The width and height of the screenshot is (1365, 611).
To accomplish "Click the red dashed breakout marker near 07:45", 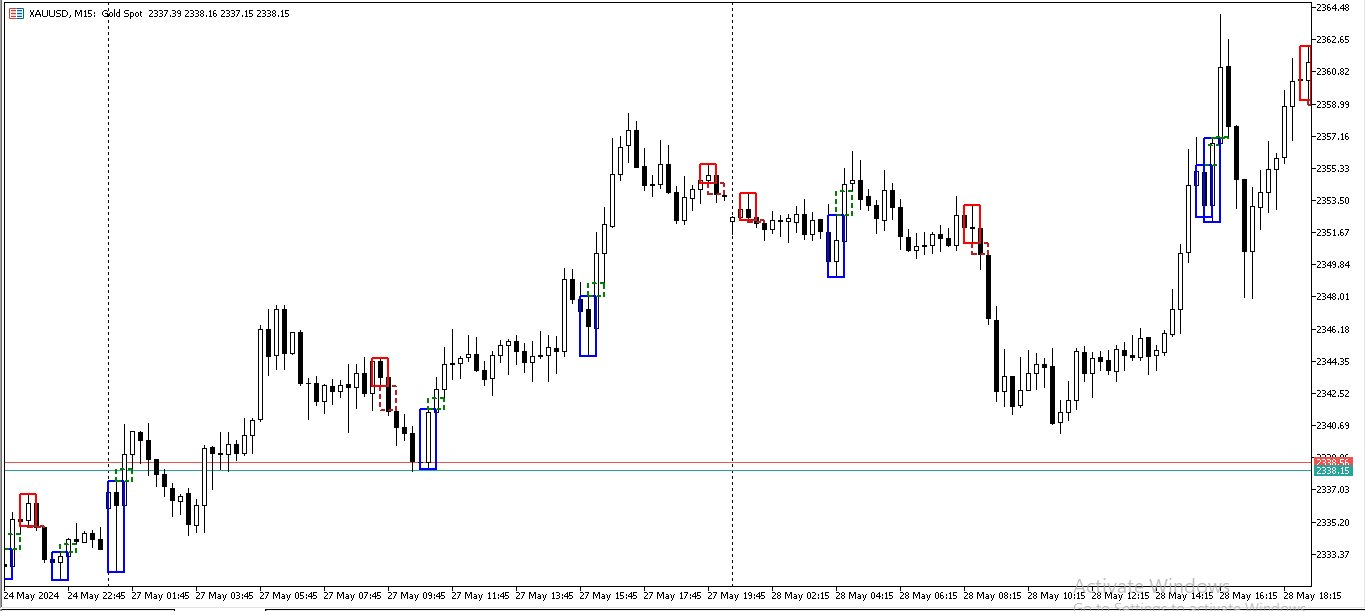I will click(x=390, y=400).
